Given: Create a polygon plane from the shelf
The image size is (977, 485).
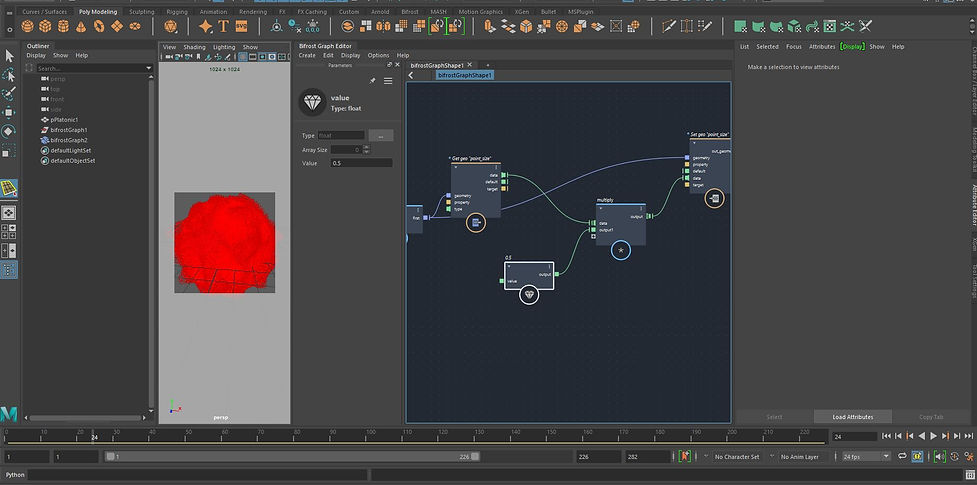Looking at the screenshot, I should pos(117,26).
